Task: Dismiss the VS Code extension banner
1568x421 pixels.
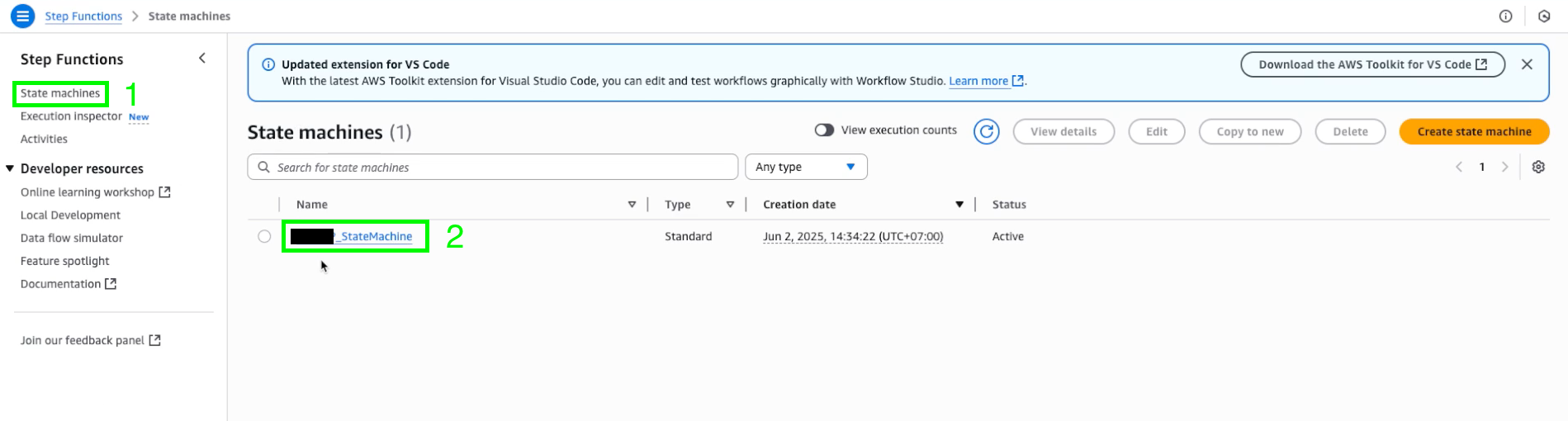Action: point(1527,64)
